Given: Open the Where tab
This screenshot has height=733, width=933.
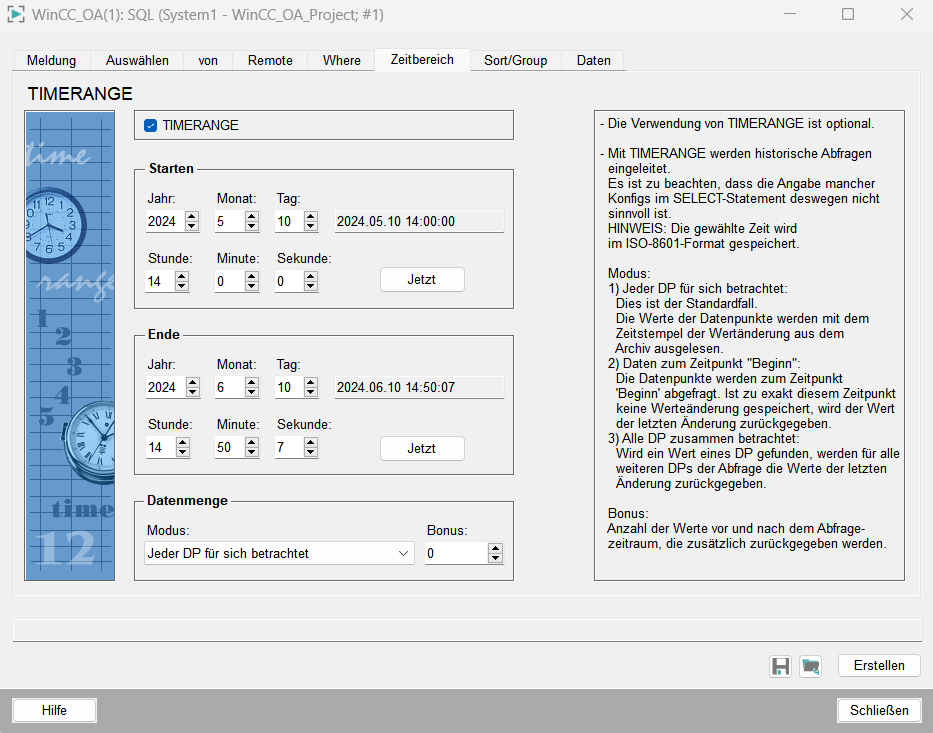Looking at the screenshot, I should pyautogui.click(x=341, y=60).
